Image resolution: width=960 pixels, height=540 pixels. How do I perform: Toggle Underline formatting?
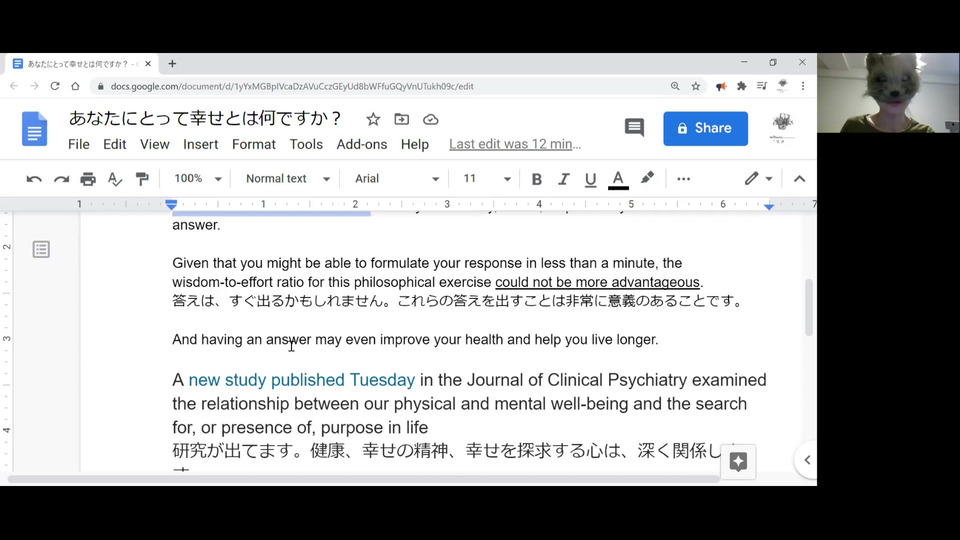point(590,179)
